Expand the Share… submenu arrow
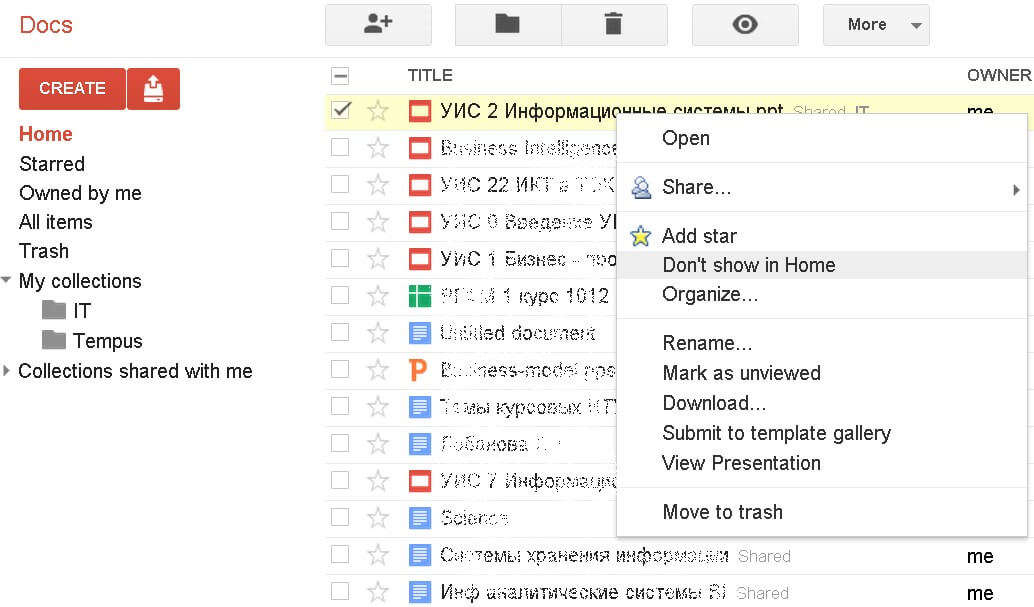Screen dimensions: 1034x607 pos(1016,190)
